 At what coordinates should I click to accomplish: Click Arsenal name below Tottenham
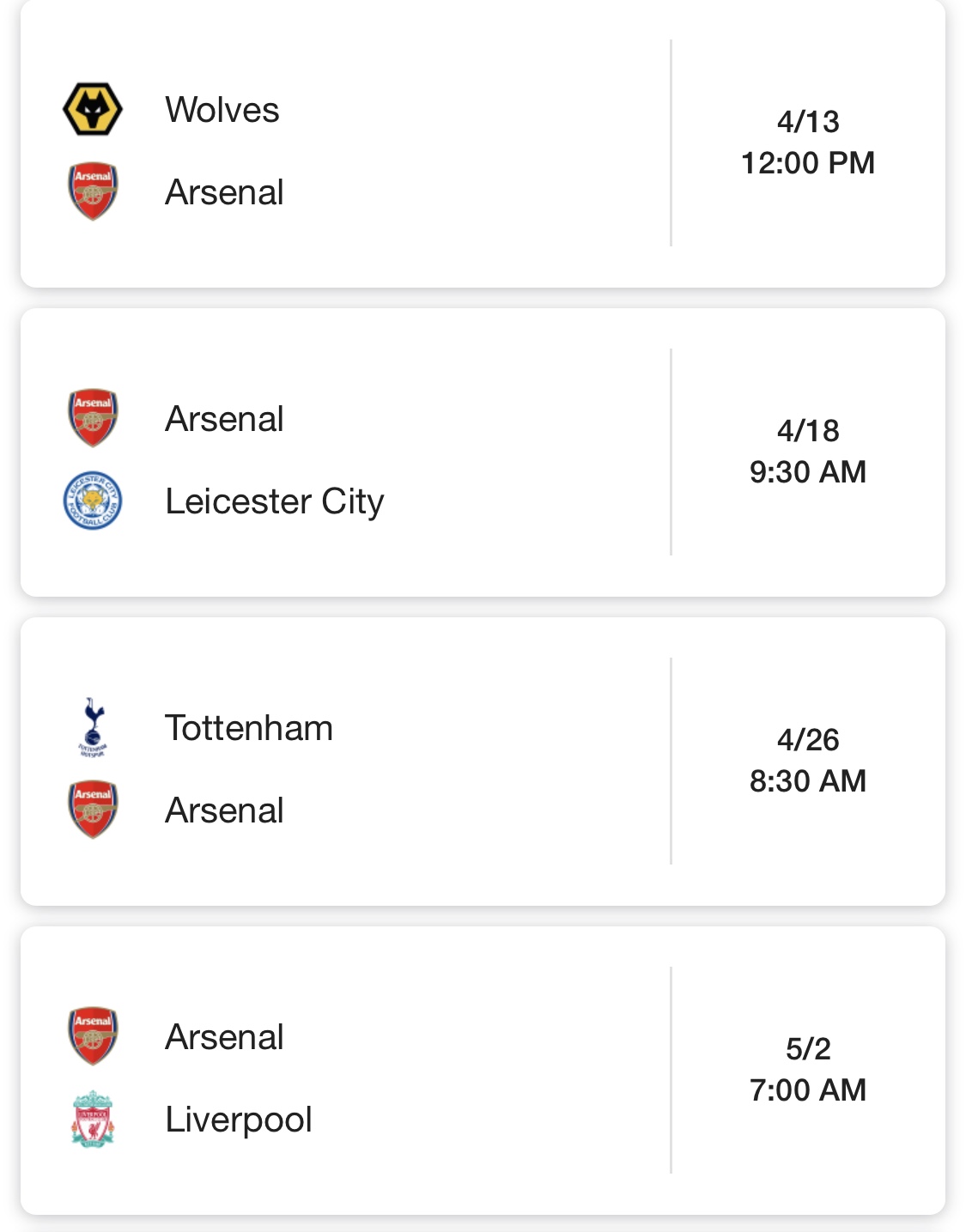pos(224,810)
